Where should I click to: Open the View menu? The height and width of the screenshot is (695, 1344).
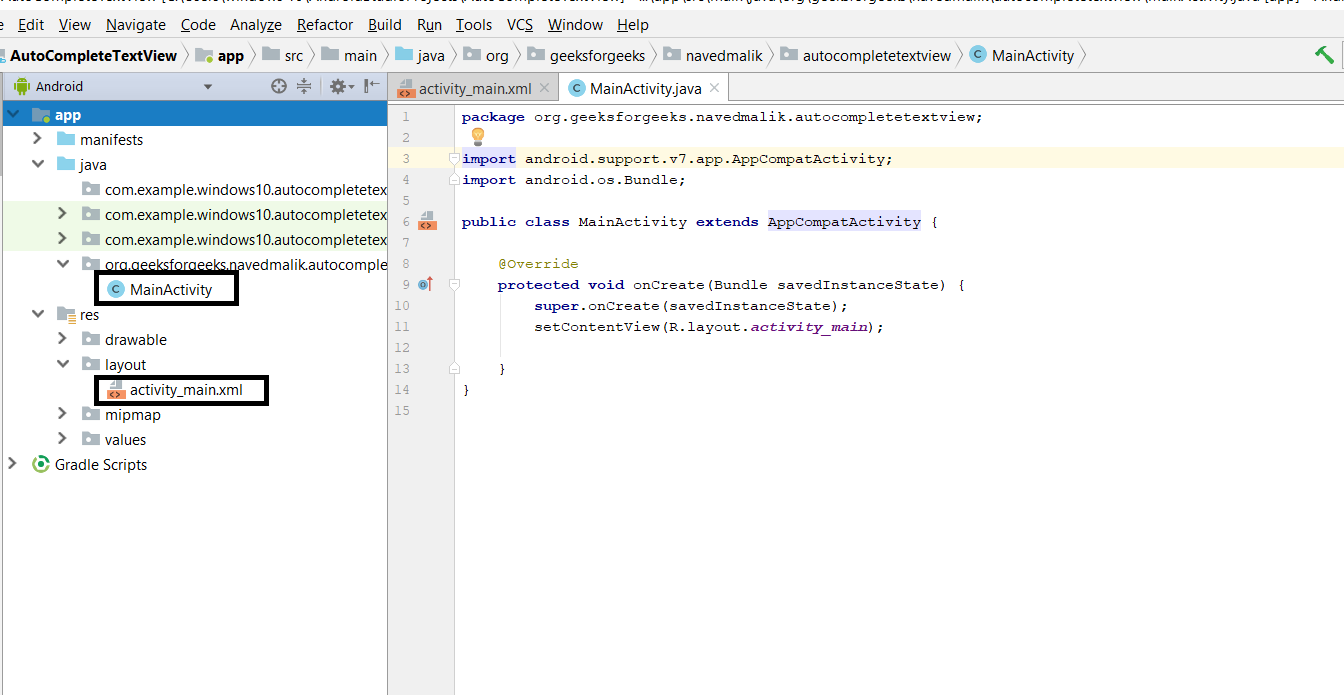[x=75, y=24]
